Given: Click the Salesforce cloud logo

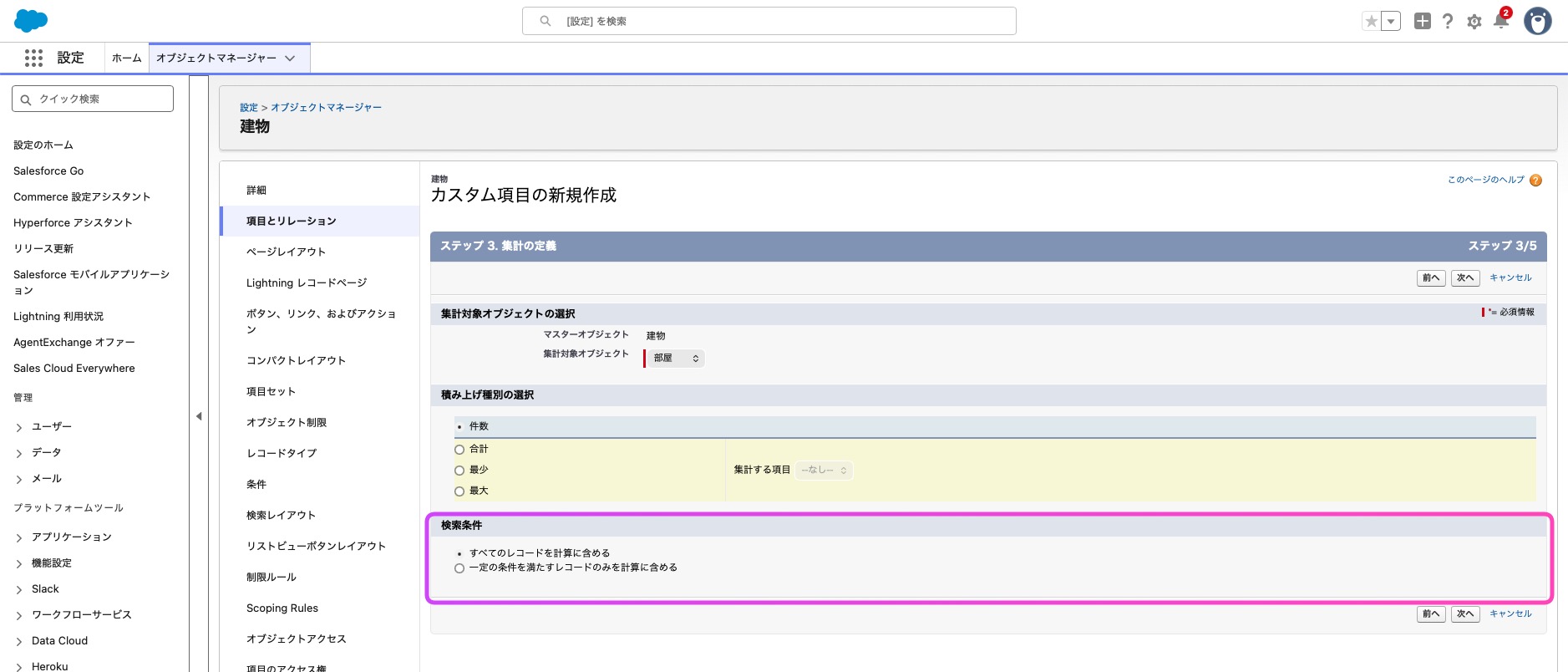Looking at the screenshot, I should [31, 21].
